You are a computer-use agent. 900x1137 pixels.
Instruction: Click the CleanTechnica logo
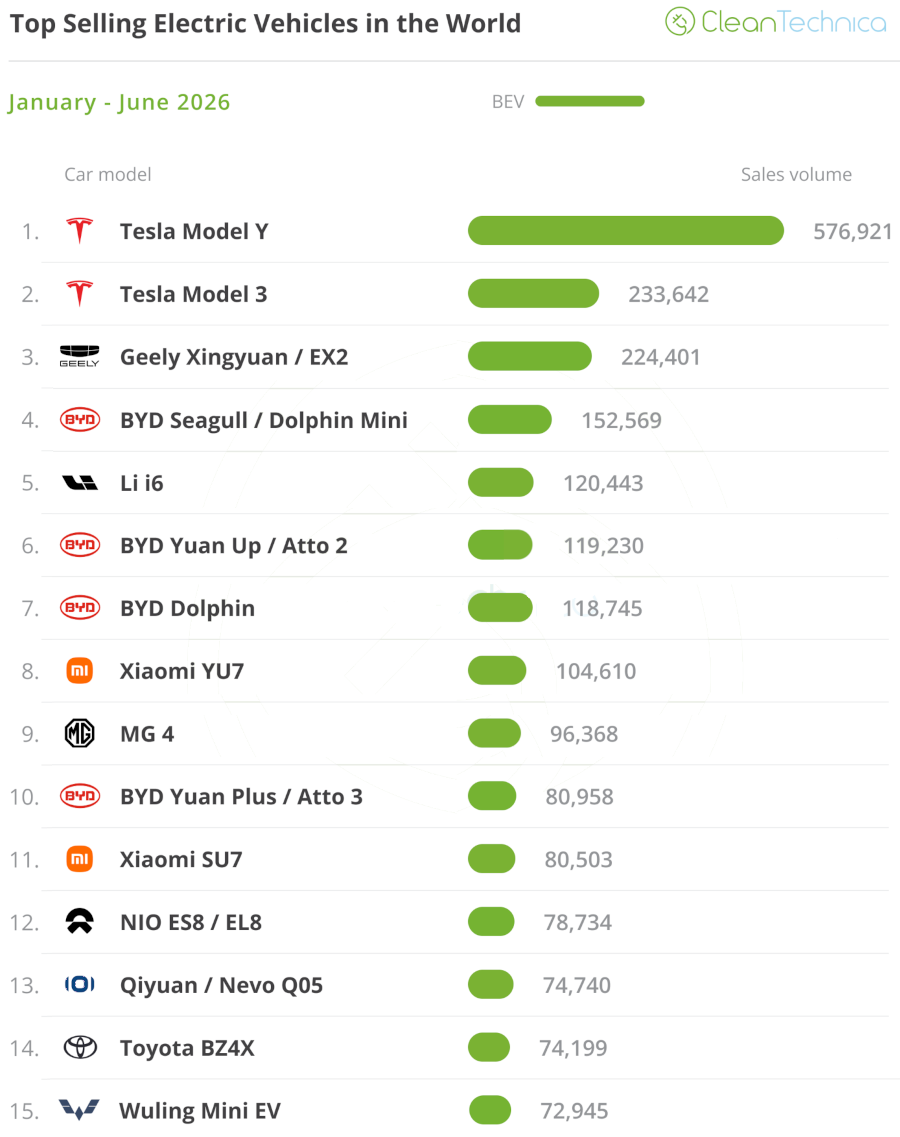tap(776, 22)
